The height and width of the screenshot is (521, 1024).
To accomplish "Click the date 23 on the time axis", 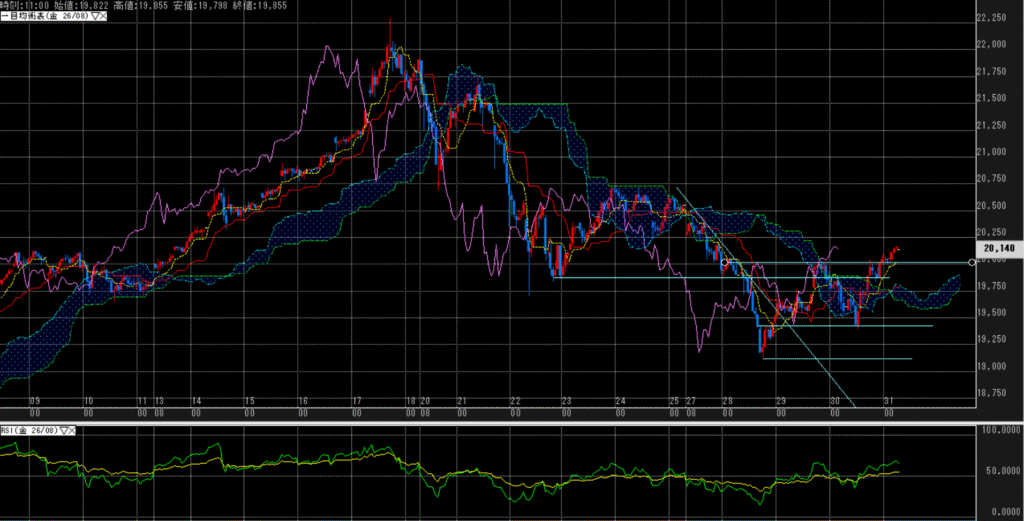I will click(566, 400).
